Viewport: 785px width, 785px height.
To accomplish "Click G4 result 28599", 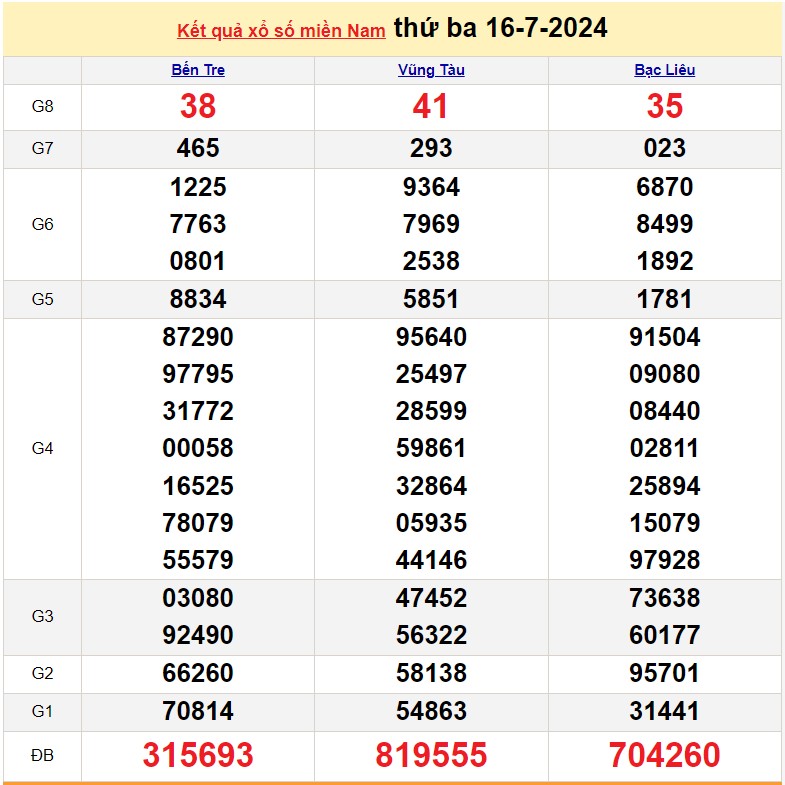I will tap(431, 412).
